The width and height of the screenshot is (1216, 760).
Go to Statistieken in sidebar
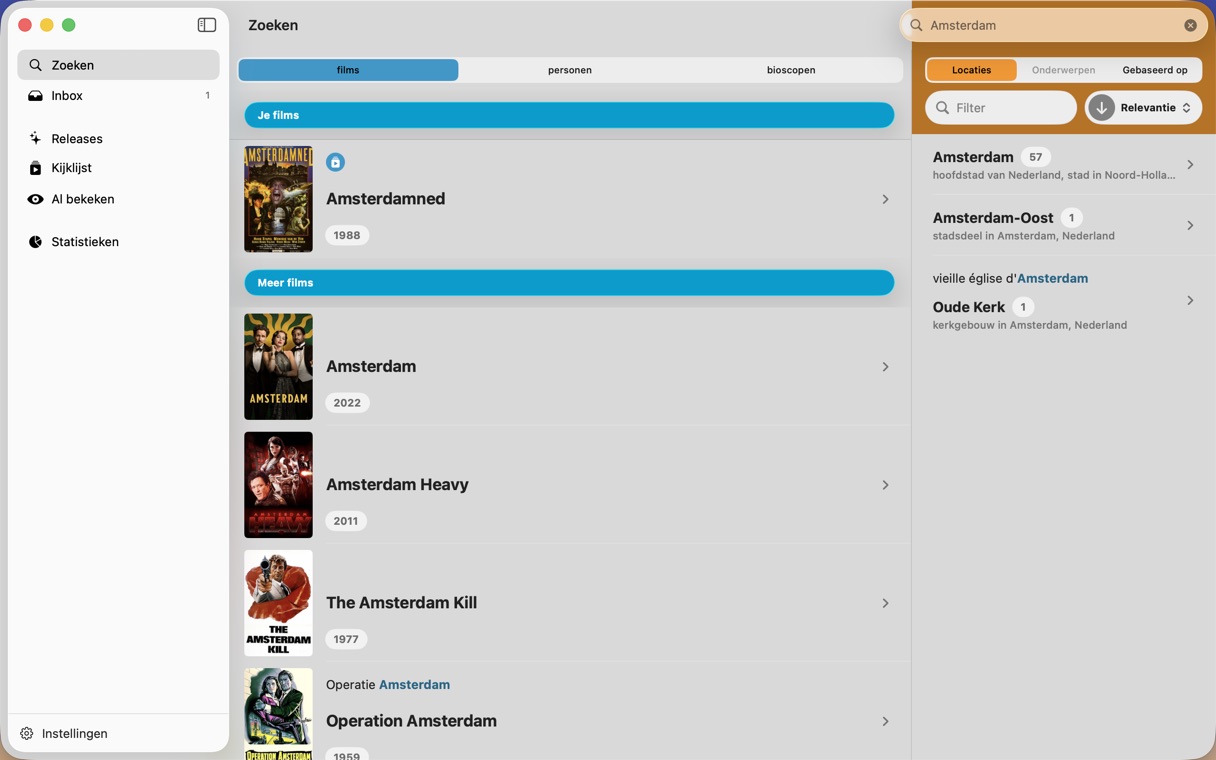[x=118, y=242]
